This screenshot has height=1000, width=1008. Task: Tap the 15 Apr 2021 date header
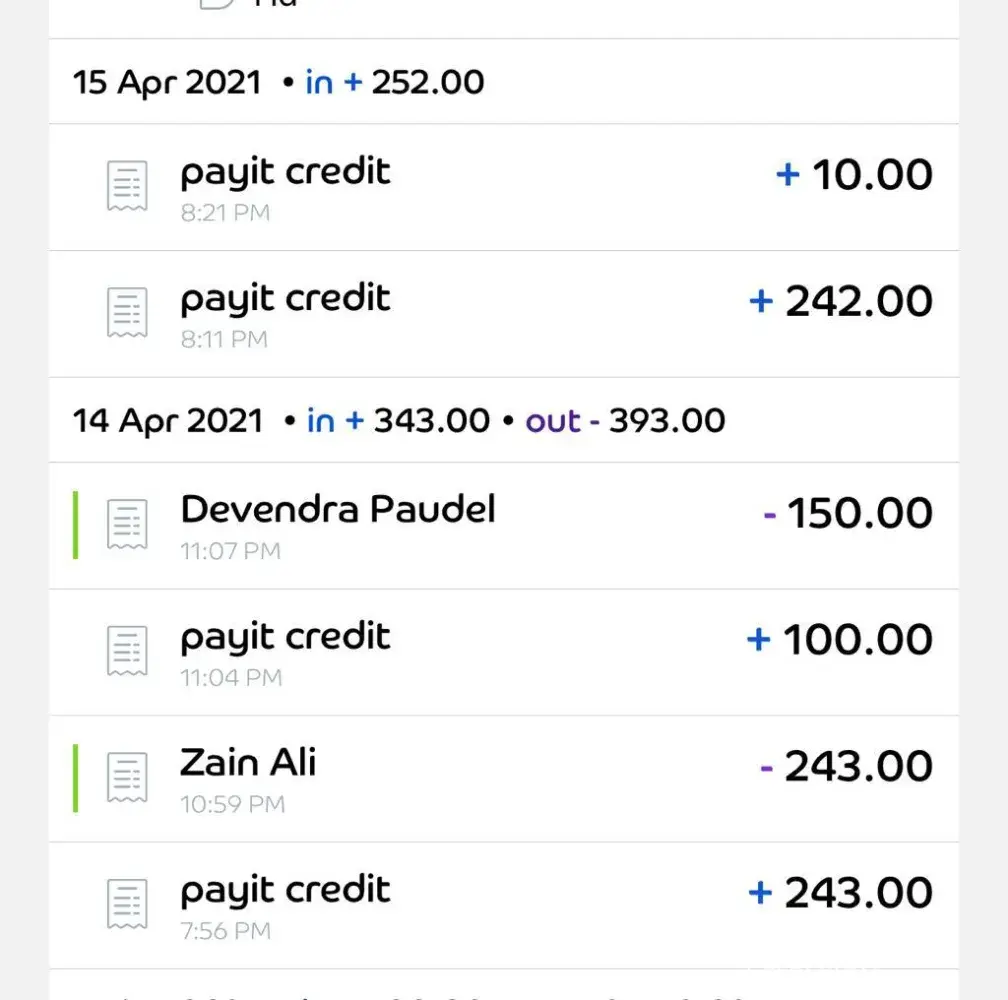(x=167, y=82)
